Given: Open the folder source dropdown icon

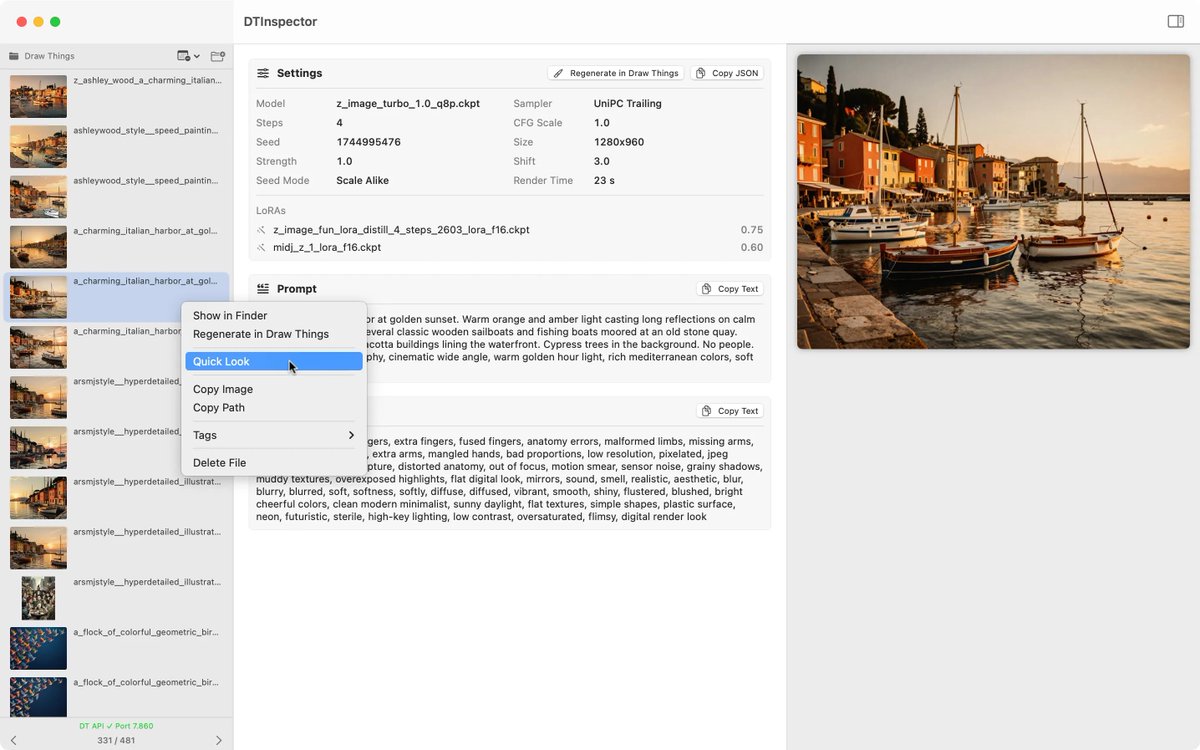Looking at the screenshot, I should tap(188, 56).
